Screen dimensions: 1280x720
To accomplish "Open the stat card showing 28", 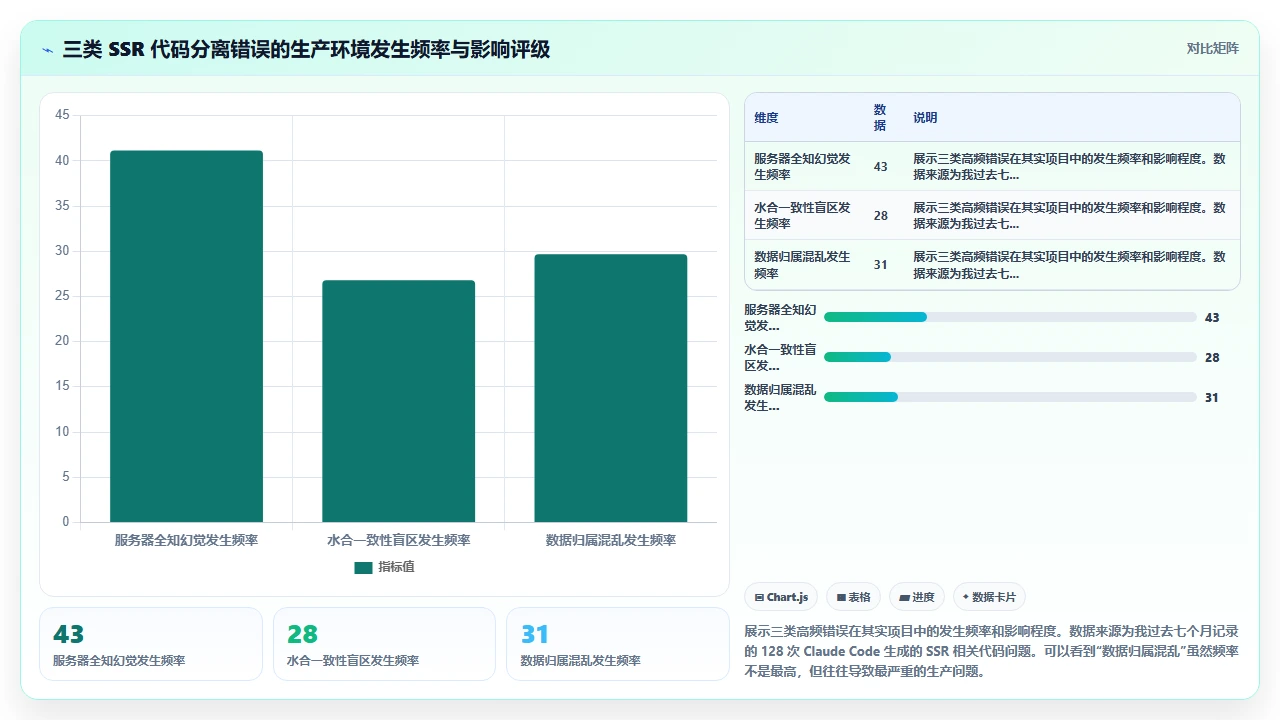I will point(384,644).
